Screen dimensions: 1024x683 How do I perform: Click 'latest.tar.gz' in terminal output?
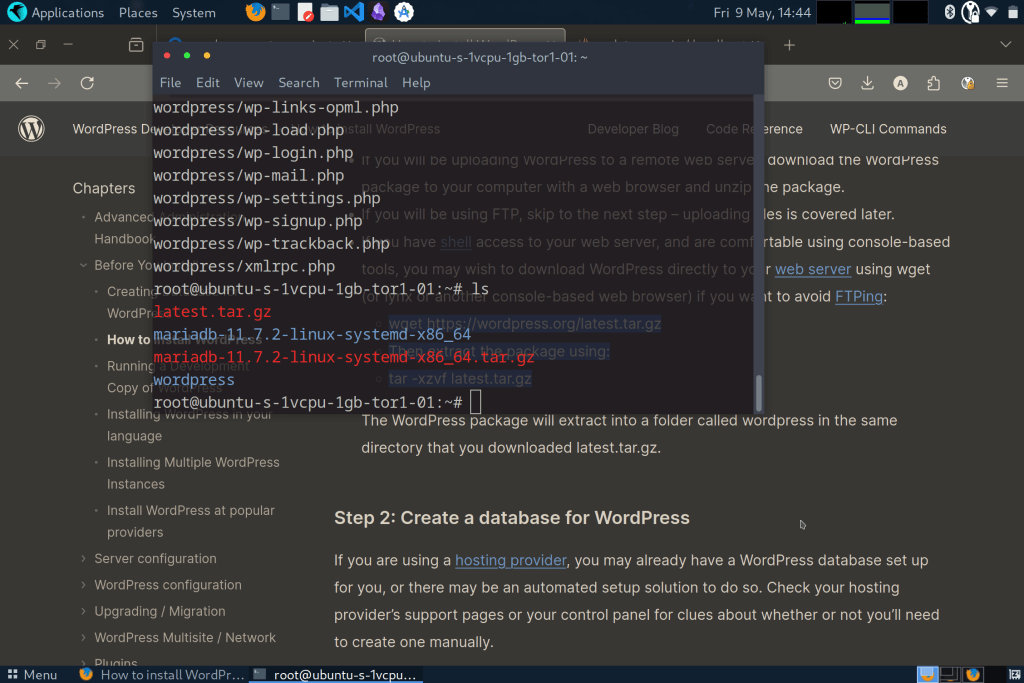point(212,312)
